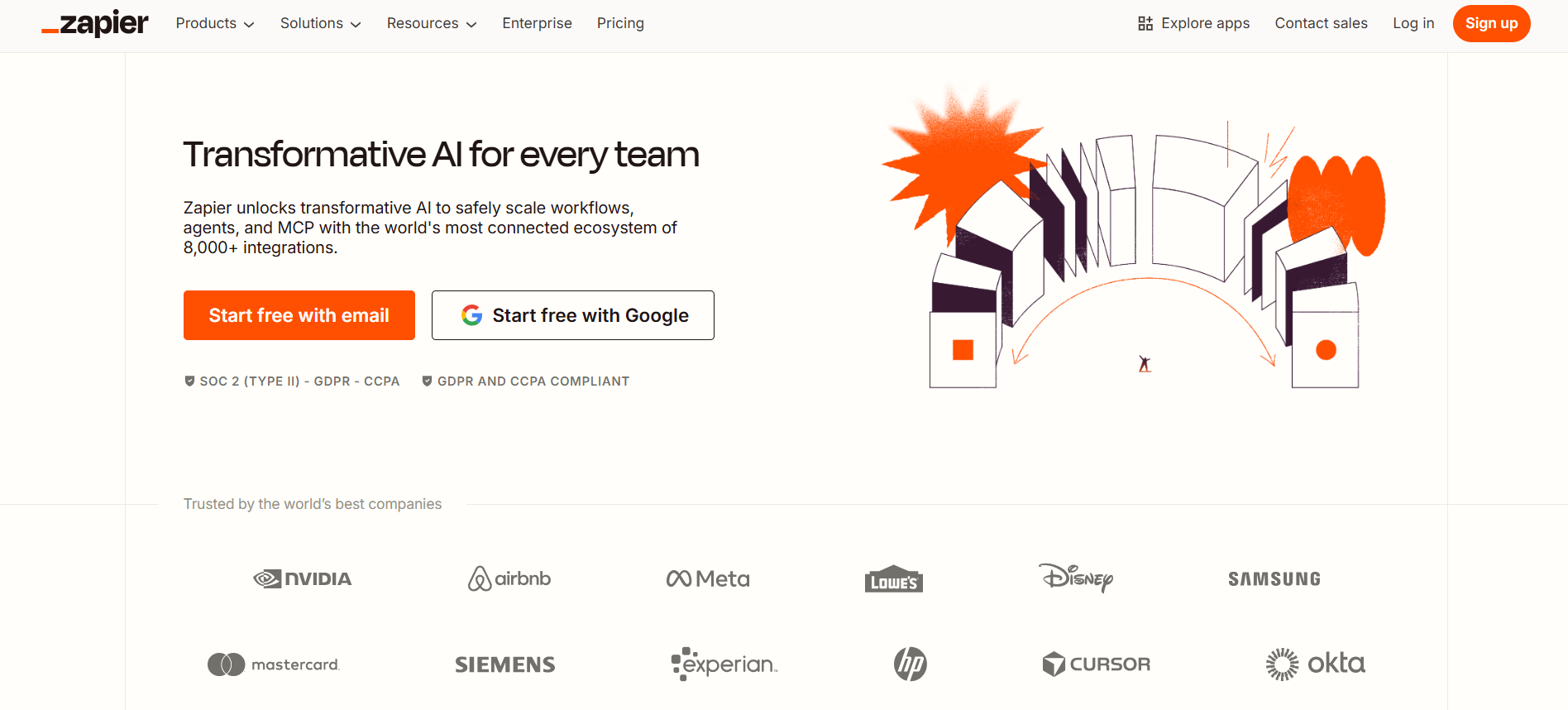Go to the Enterprise page
The image size is (1568, 710).
point(537,23)
